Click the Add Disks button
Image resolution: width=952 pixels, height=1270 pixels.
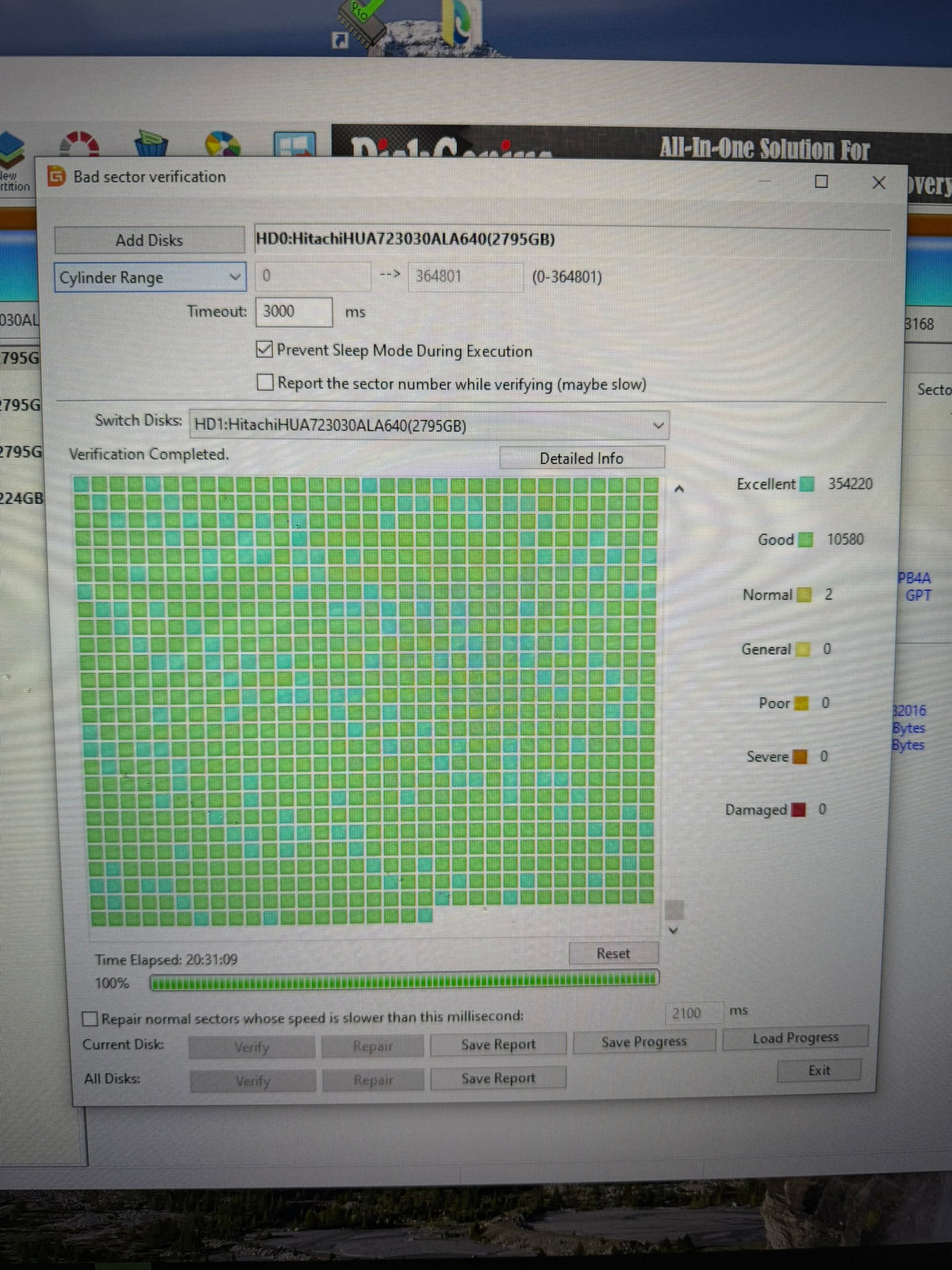[149, 240]
